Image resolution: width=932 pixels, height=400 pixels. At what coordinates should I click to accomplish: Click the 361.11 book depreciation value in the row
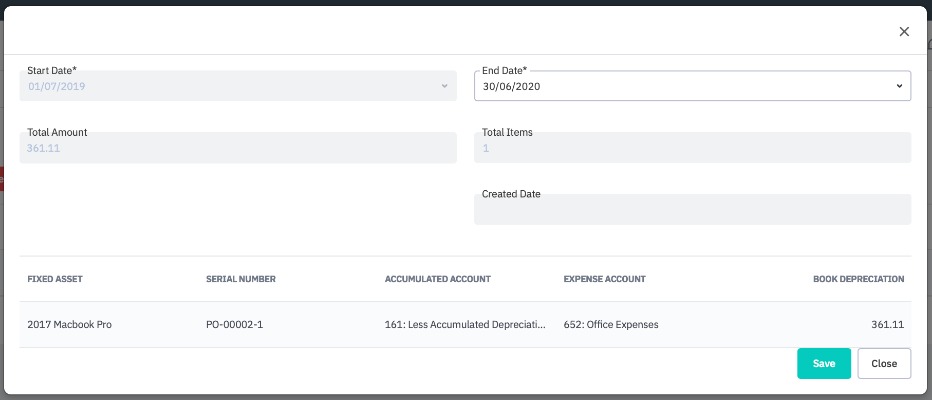[x=887, y=325]
